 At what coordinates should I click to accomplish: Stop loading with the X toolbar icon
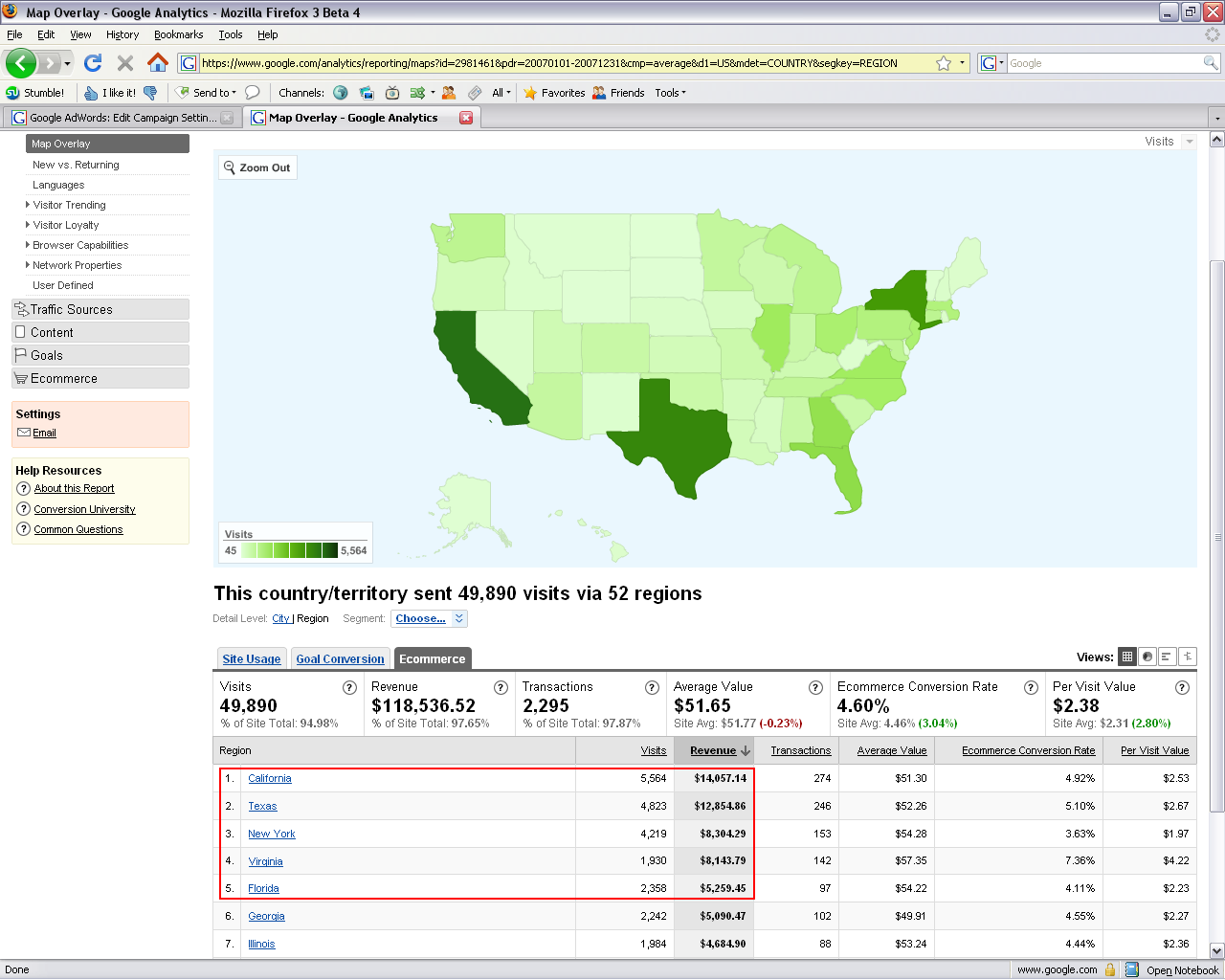[124, 63]
